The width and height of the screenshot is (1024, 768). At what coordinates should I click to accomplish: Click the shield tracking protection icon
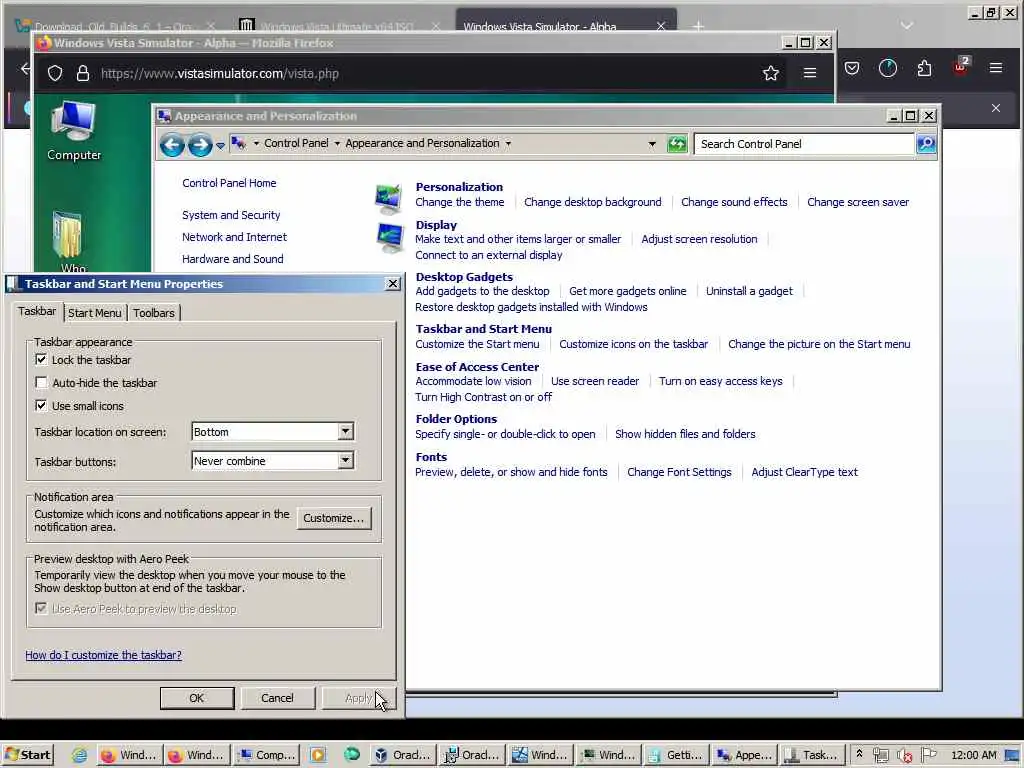55,73
